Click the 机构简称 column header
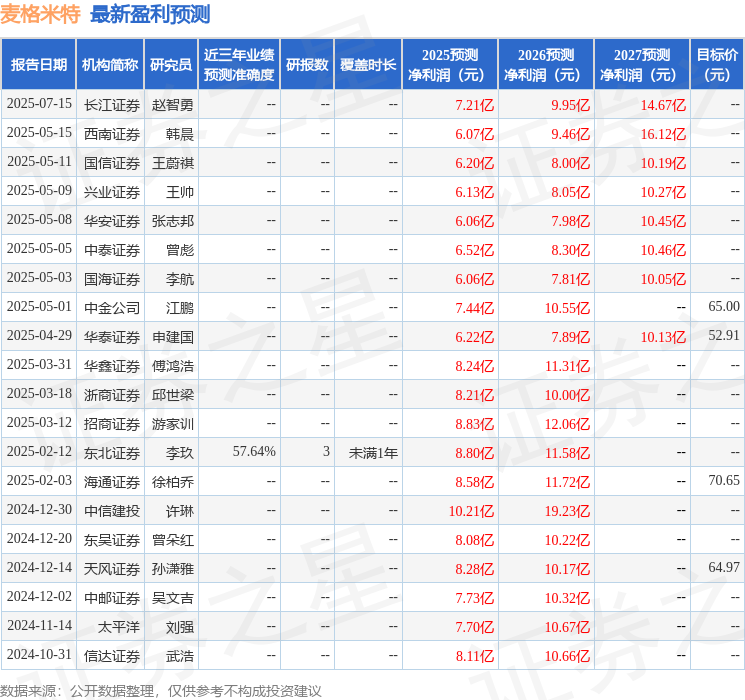 (110, 65)
